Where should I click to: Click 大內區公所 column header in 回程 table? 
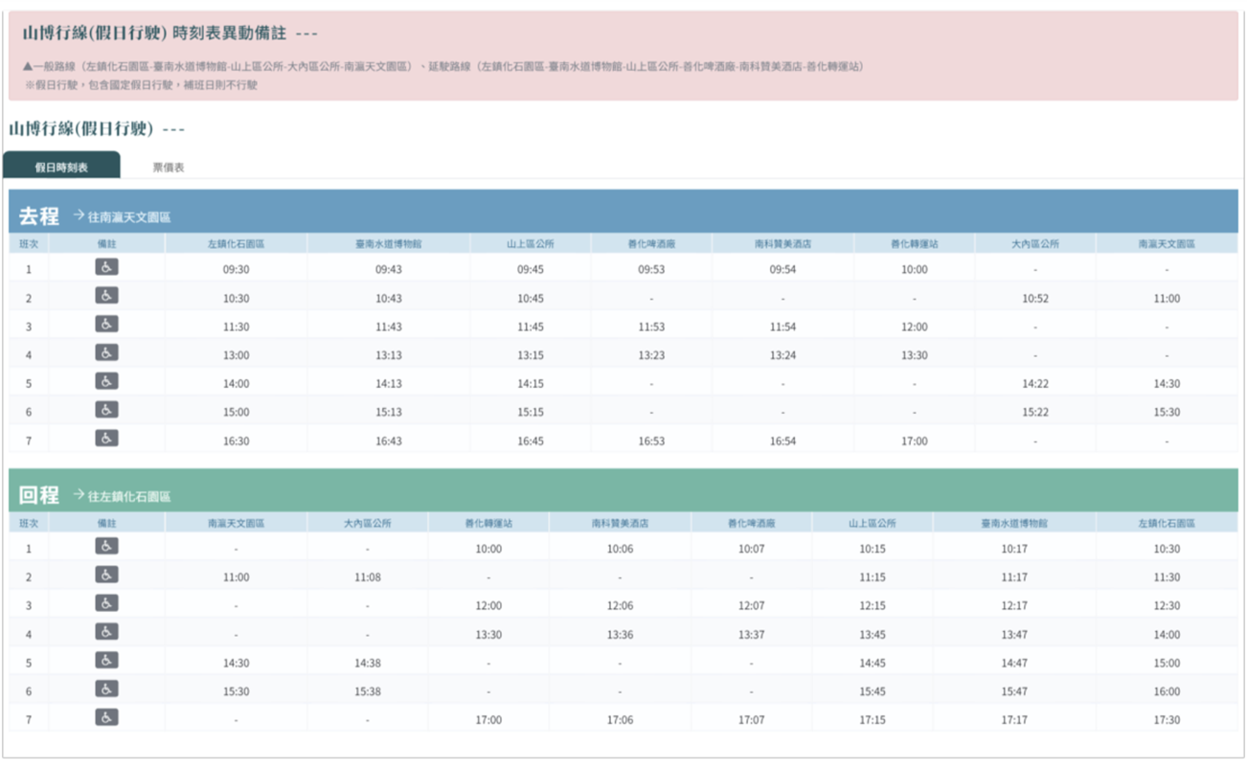point(367,523)
